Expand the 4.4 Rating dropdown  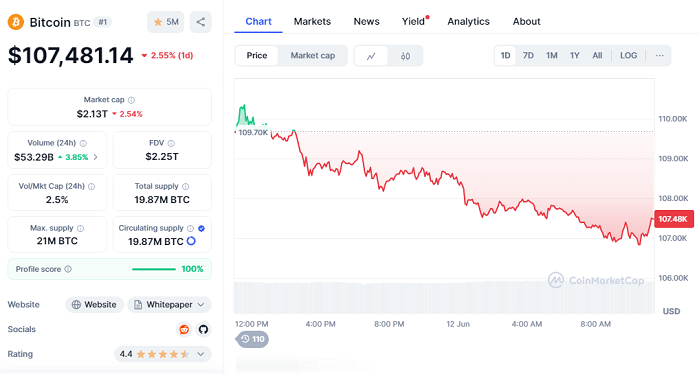click(163, 354)
